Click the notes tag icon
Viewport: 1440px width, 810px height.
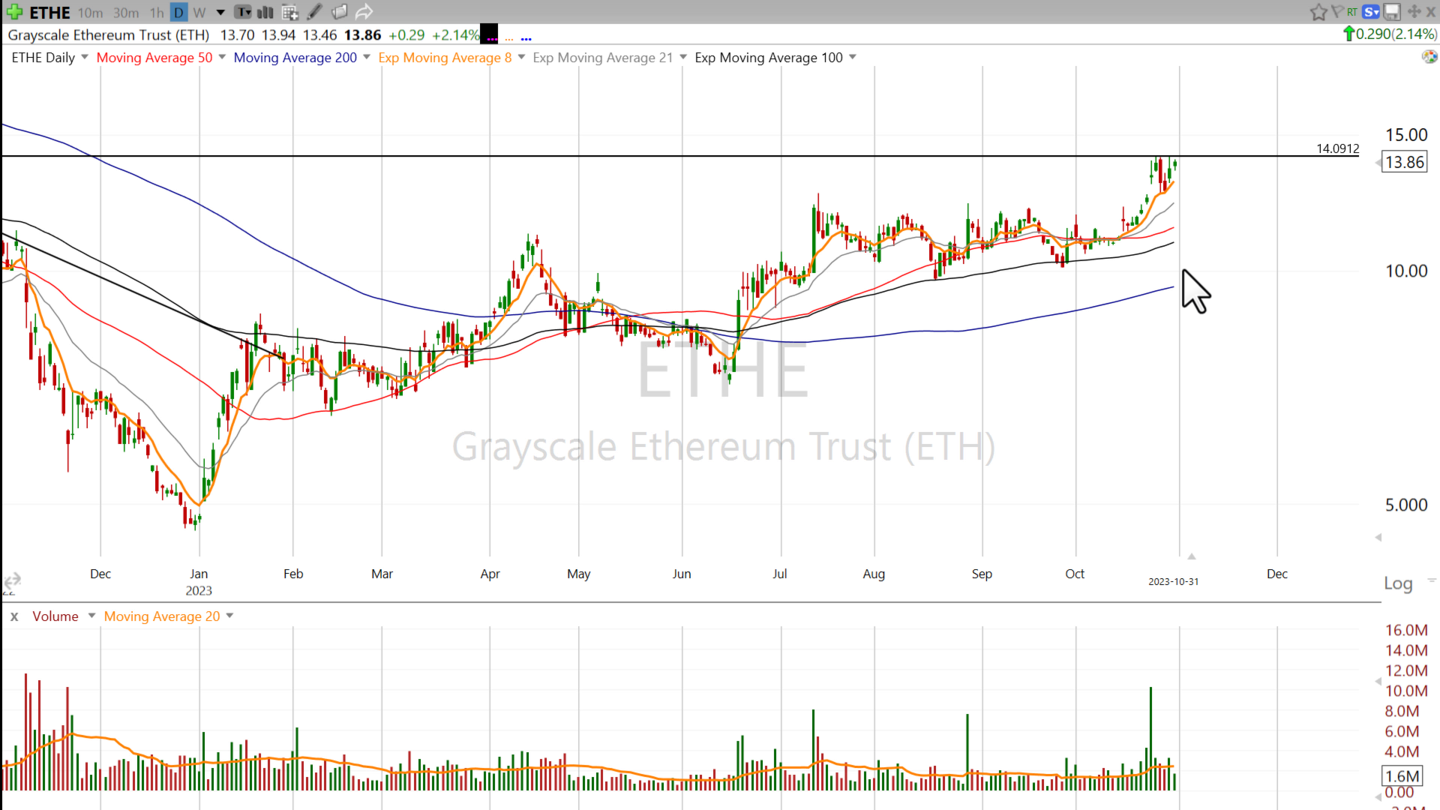click(x=339, y=12)
